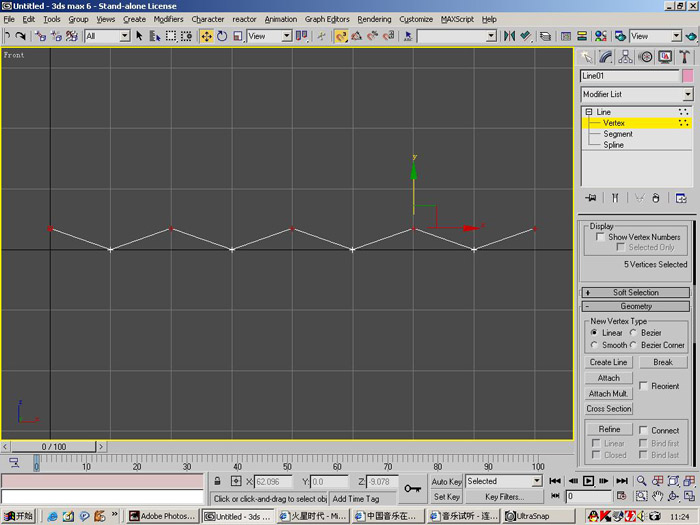The width and height of the screenshot is (700, 525).
Task: Collapse the Line tree in stack
Action: point(589,112)
